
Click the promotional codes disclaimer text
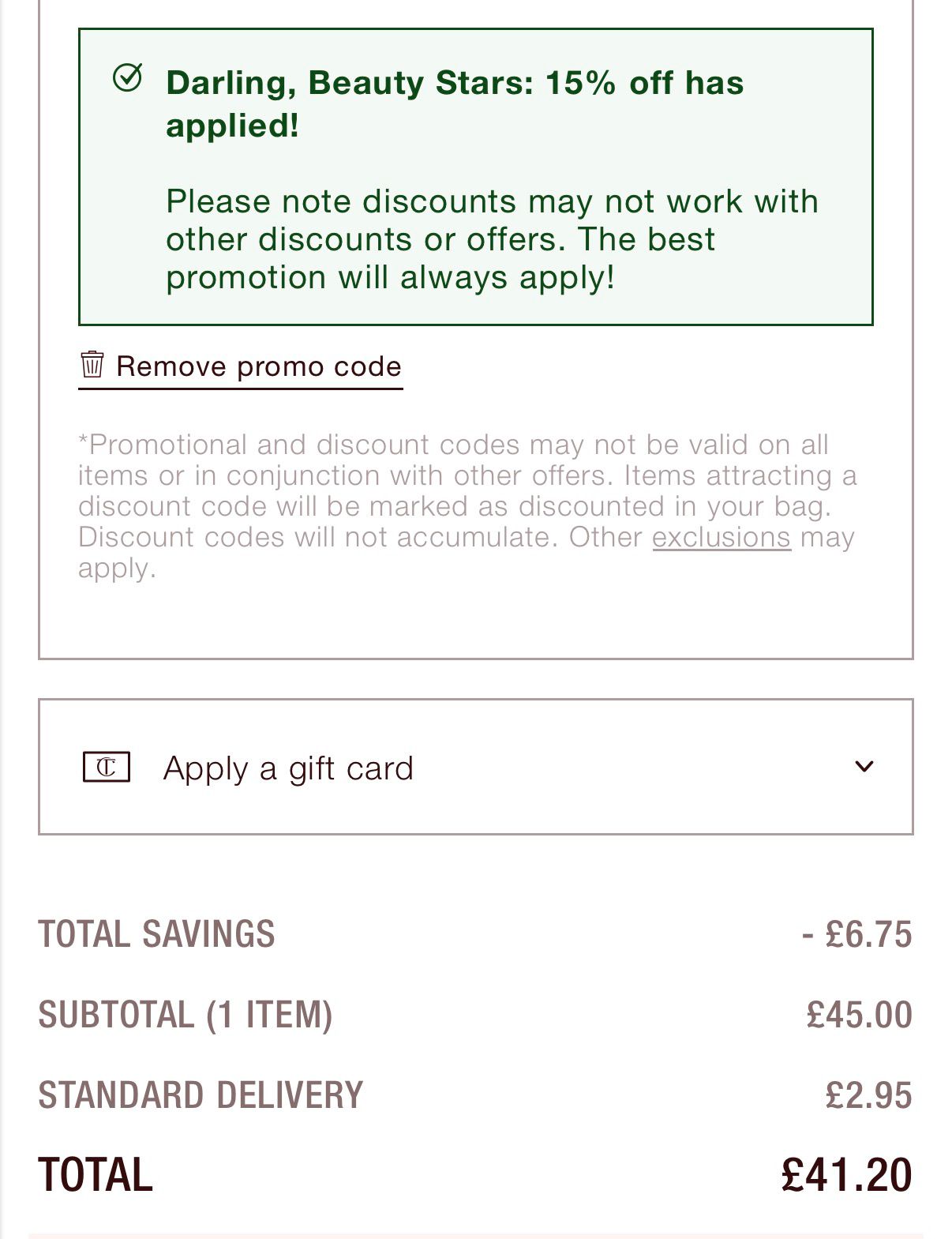(467, 505)
